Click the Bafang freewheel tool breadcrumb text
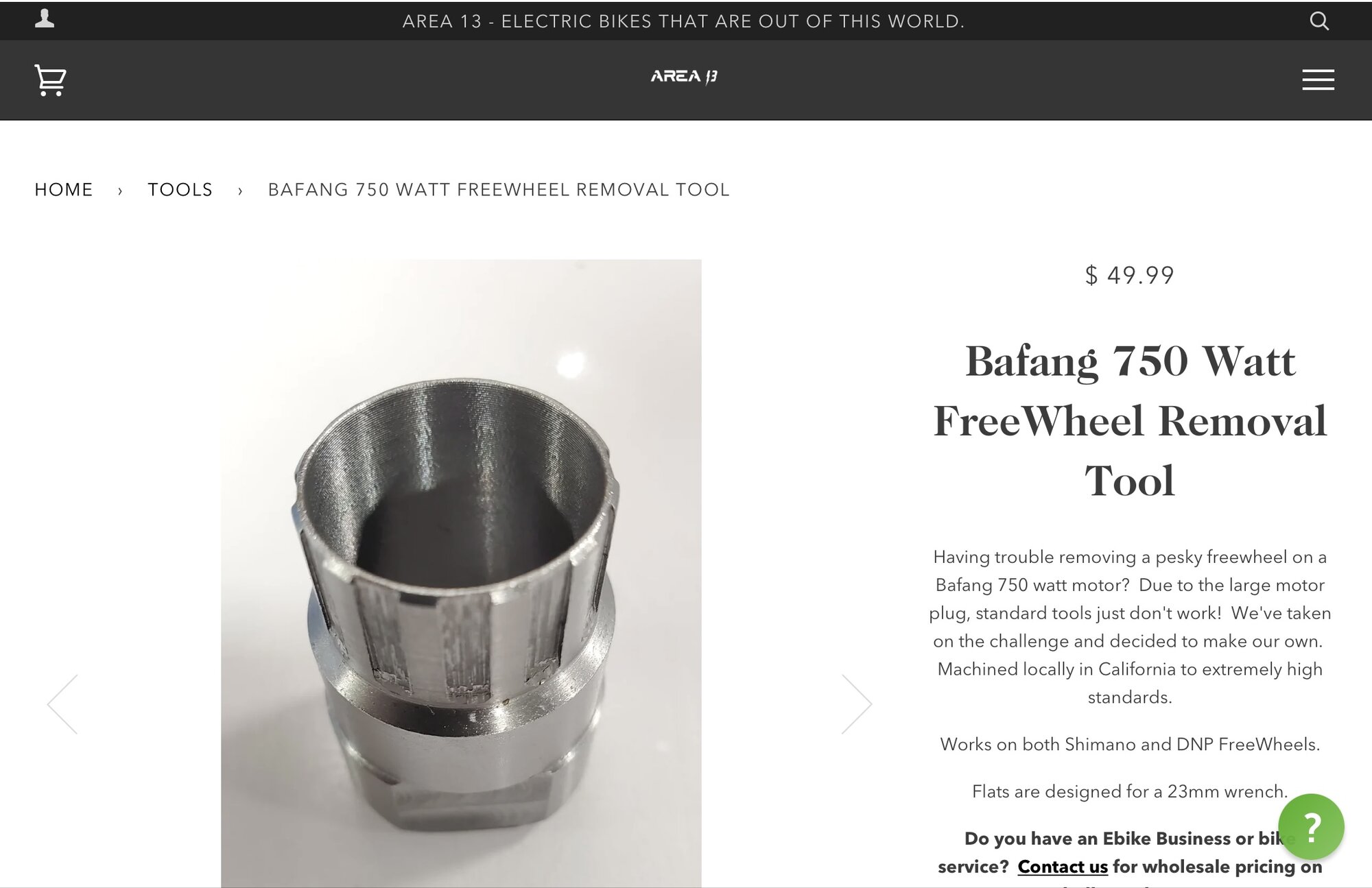 pos(499,190)
